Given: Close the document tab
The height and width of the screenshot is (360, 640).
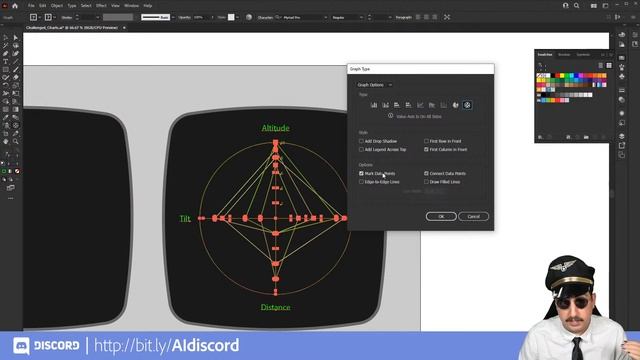Looking at the screenshot, I should click(x=124, y=28).
